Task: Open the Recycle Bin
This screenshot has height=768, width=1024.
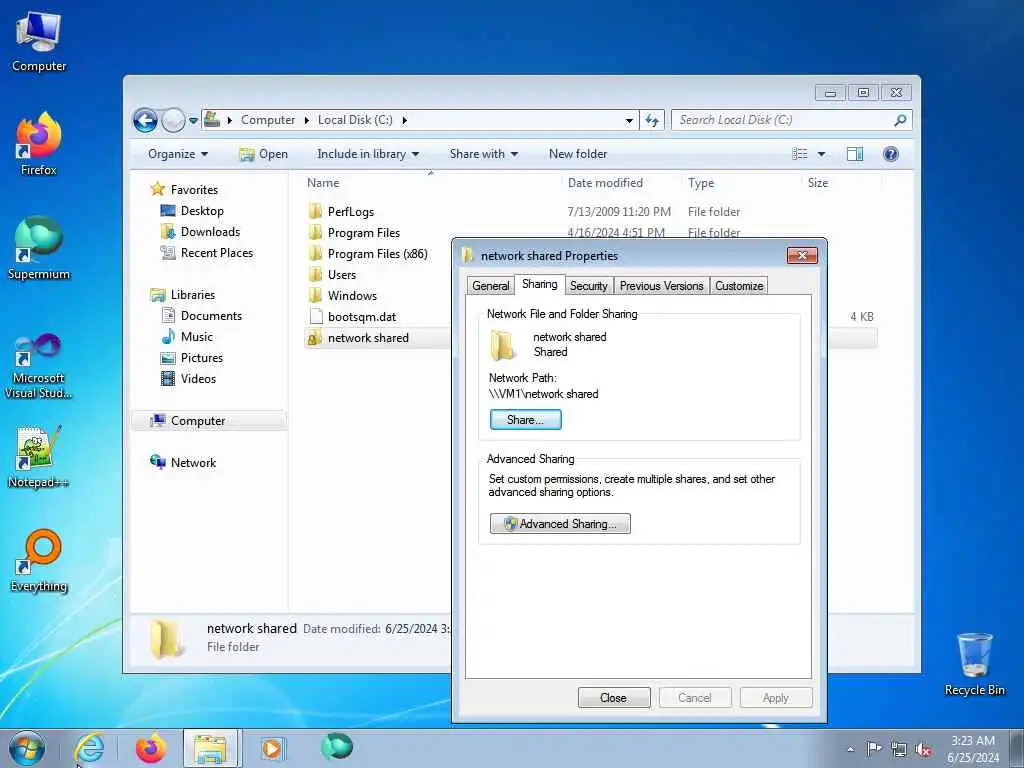Action: pos(974,665)
